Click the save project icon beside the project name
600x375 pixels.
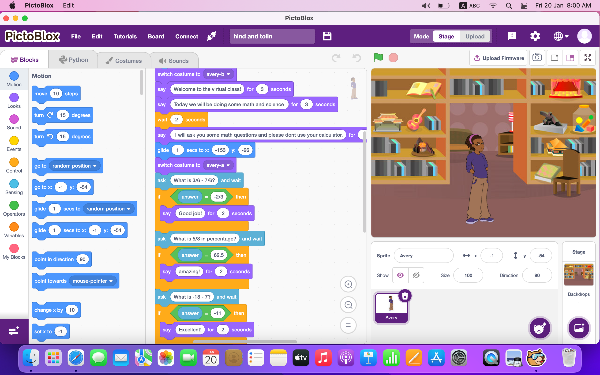tap(327, 36)
